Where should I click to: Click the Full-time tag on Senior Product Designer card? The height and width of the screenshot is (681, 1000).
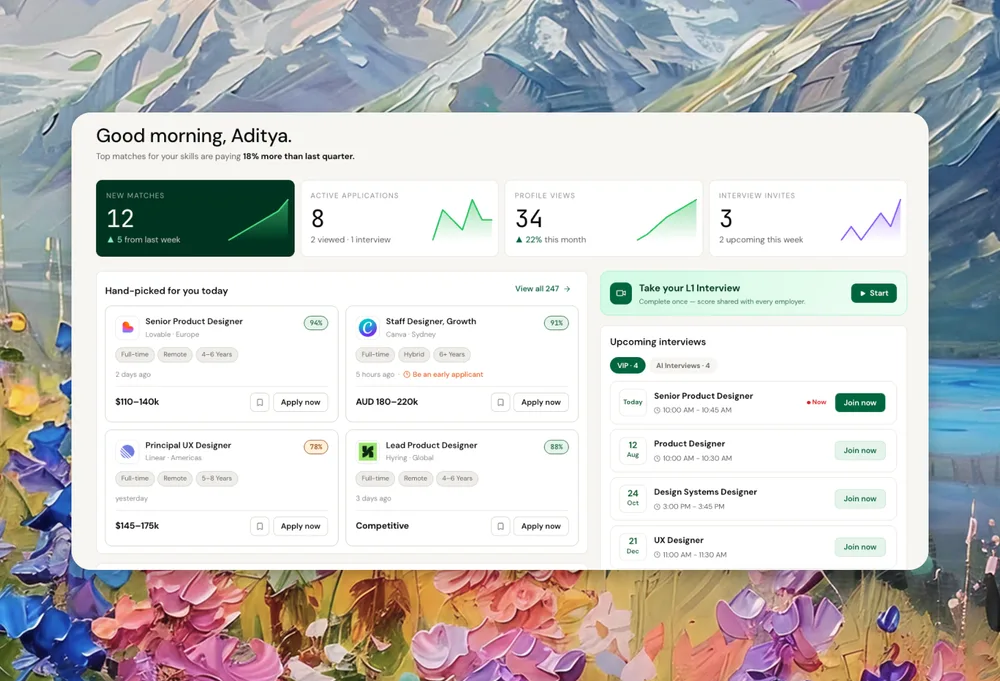pos(135,355)
